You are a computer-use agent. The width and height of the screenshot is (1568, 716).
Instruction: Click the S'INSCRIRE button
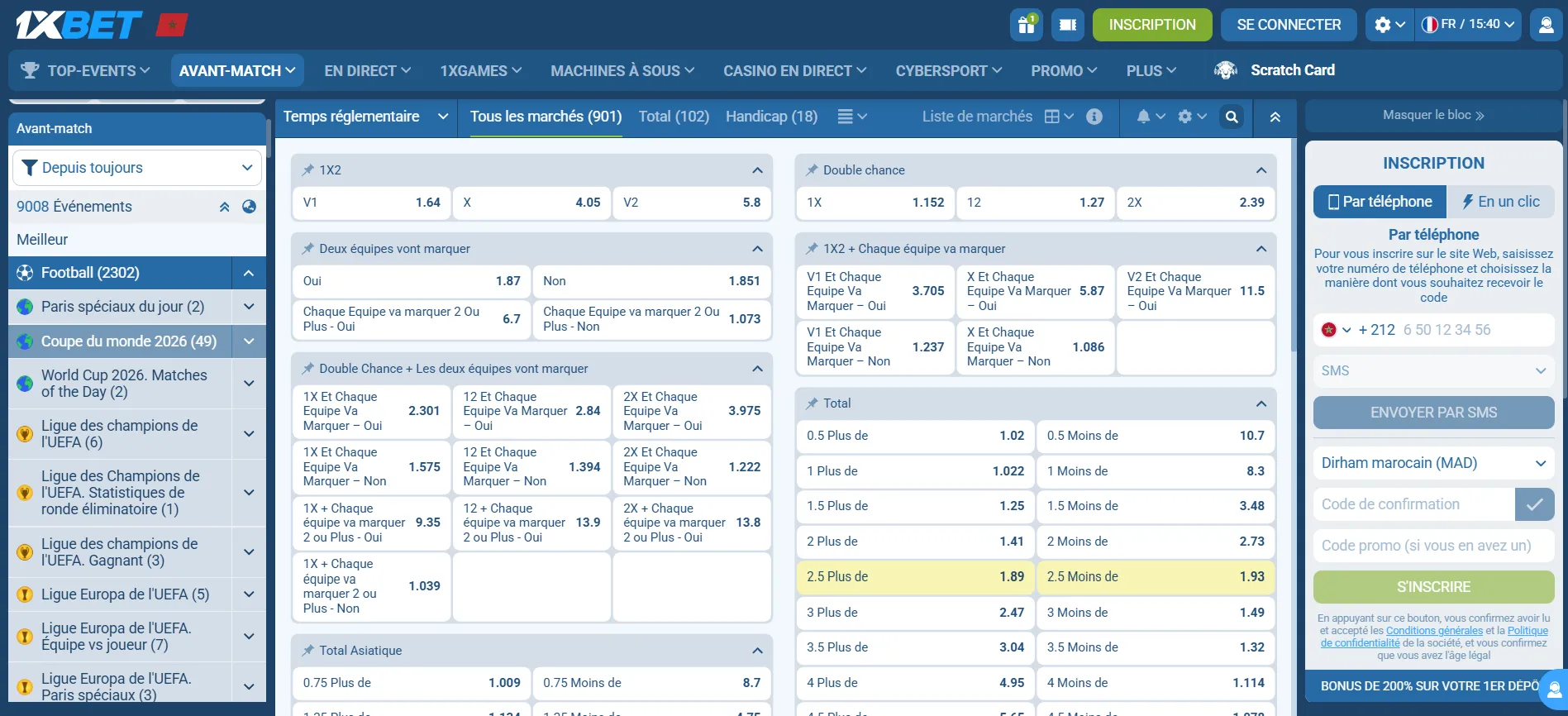pos(1433,587)
